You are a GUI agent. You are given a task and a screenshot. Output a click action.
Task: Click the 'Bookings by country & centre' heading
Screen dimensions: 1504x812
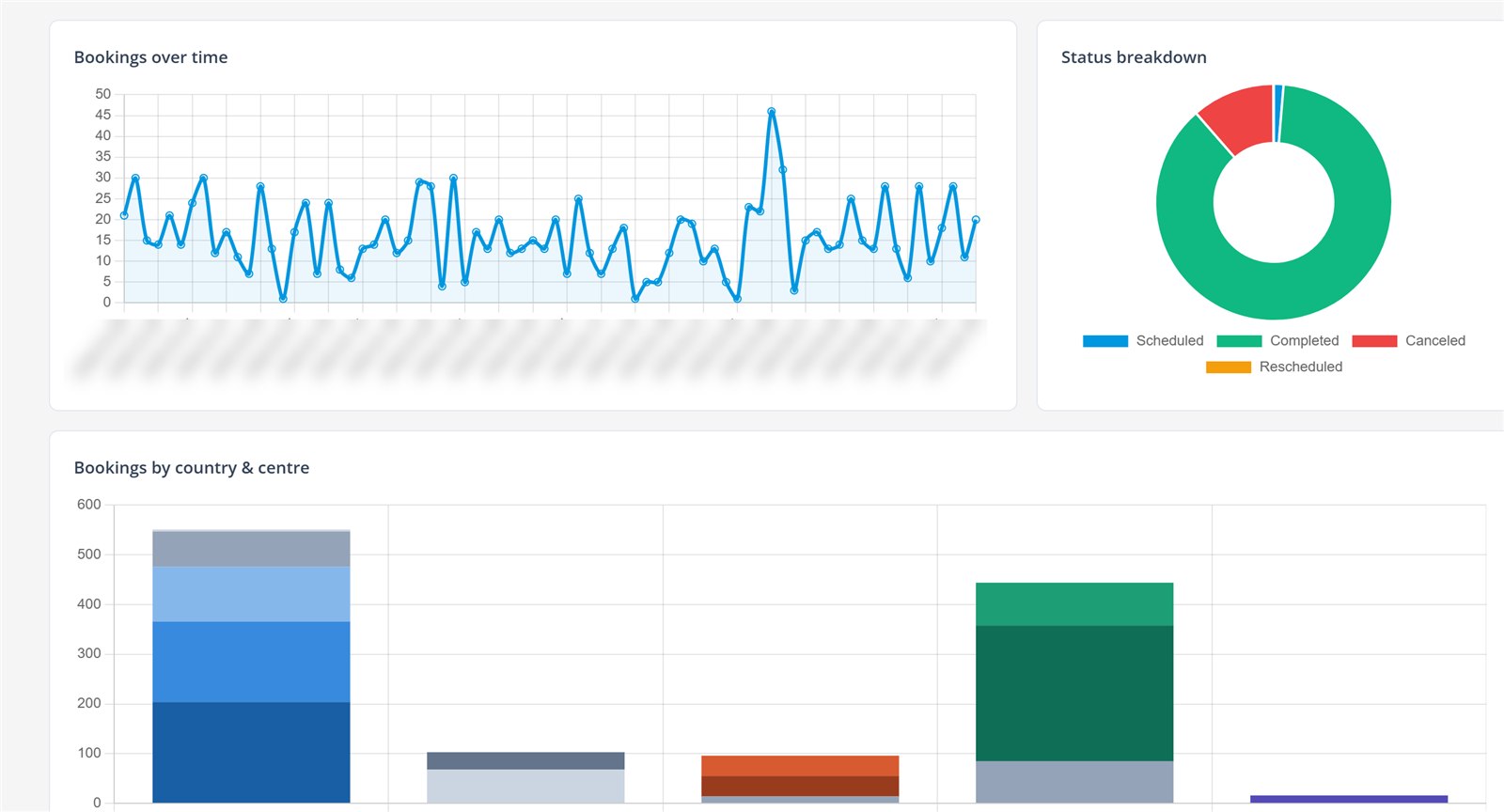coord(192,468)
